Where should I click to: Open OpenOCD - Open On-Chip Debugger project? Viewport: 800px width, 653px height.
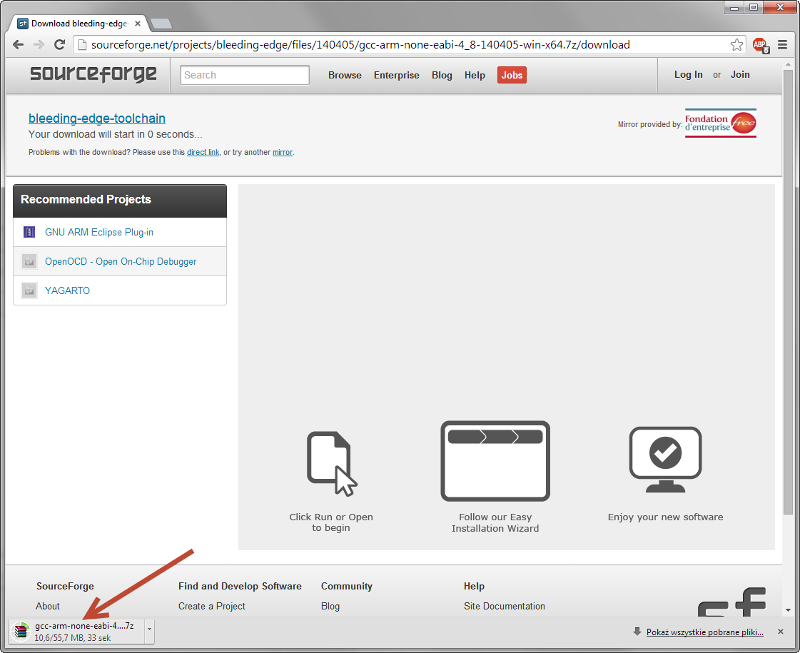[x=120, y=261]
